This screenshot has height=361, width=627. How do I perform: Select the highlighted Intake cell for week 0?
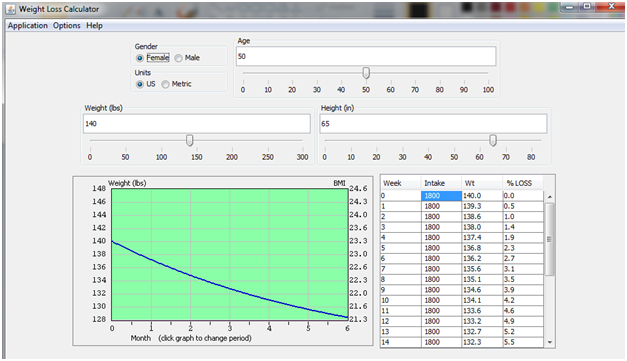pyautogui.click(x=441, y=196)
